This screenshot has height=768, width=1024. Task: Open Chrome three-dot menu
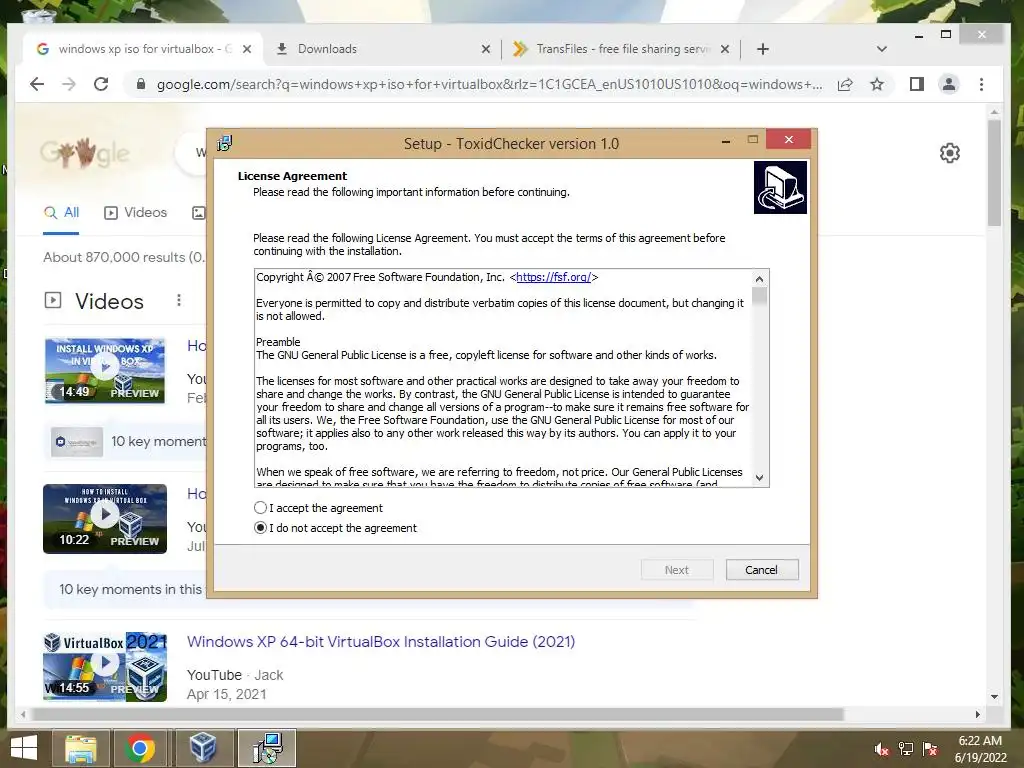tap(981, 84)
